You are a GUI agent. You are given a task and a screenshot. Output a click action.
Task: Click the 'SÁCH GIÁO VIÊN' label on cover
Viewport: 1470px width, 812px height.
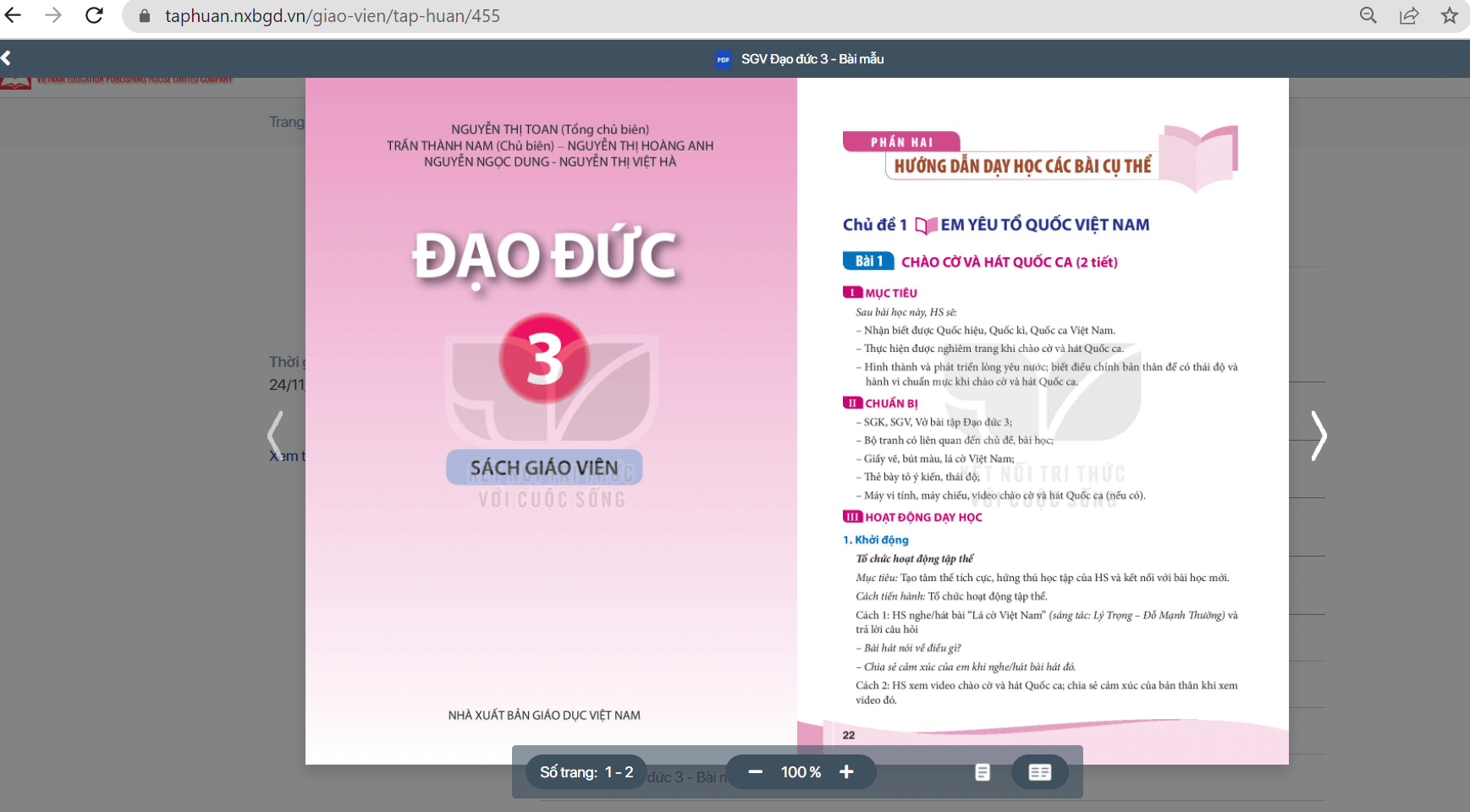point(544,468)
